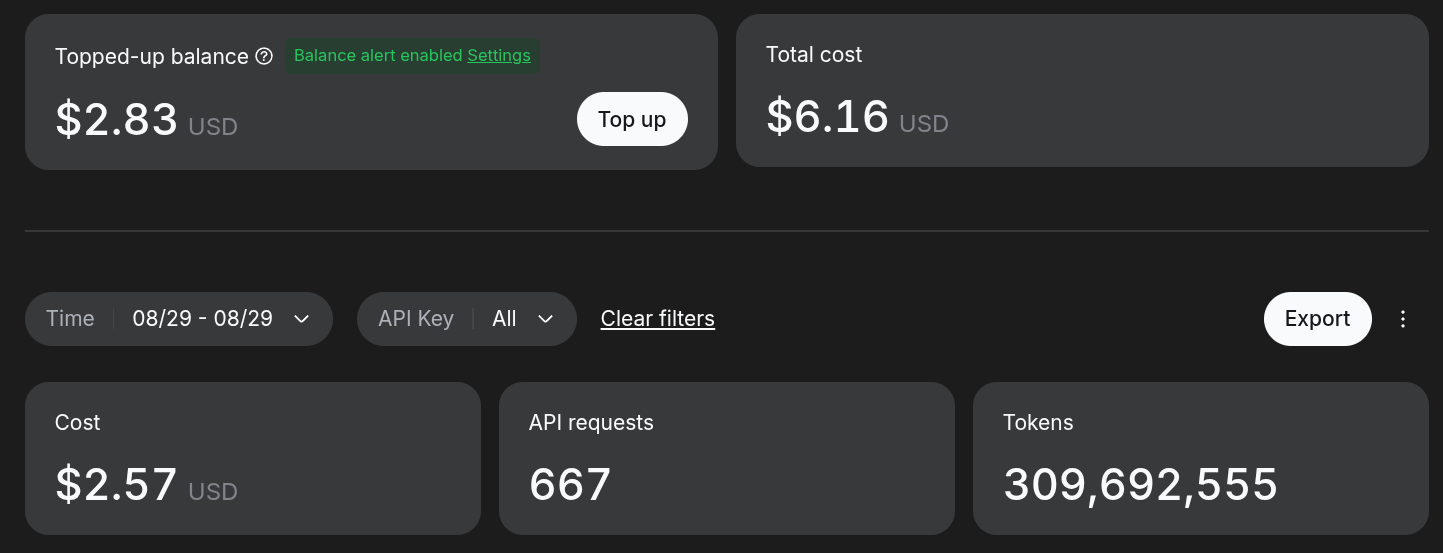Viewport: 1443px width, 553px height.
Task: Click the Top up button
Action: 632,119
